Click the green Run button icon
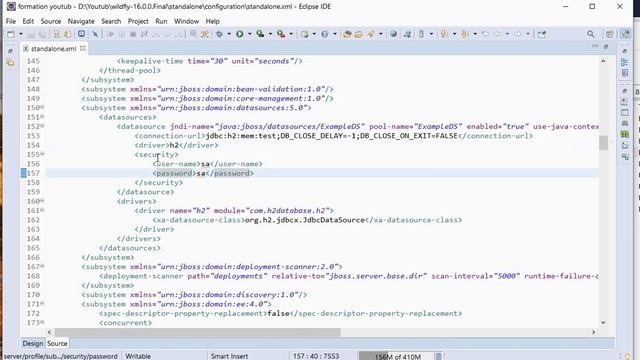 pos(240,34)
